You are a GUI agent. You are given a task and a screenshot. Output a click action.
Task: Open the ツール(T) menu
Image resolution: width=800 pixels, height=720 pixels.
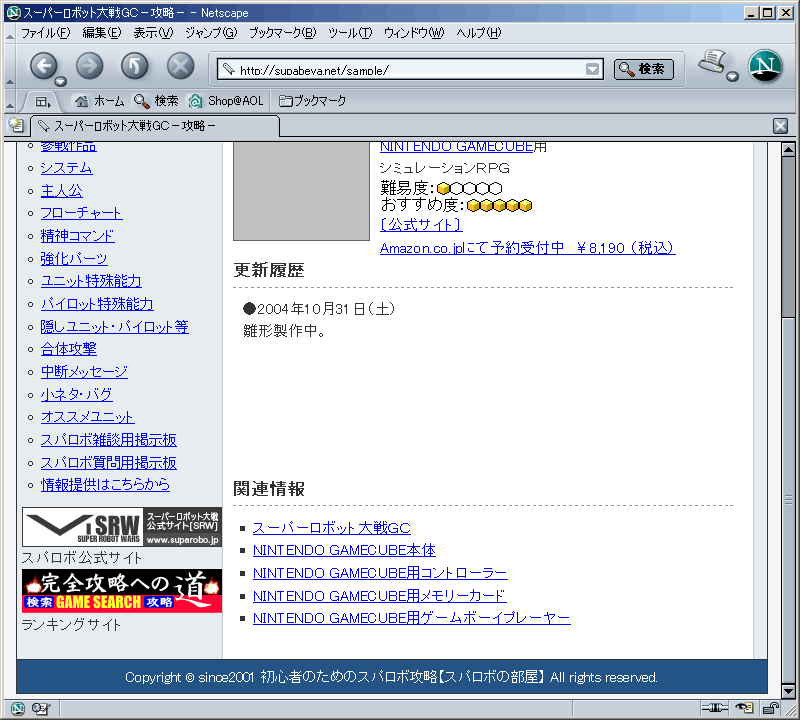tap(350, 33)
